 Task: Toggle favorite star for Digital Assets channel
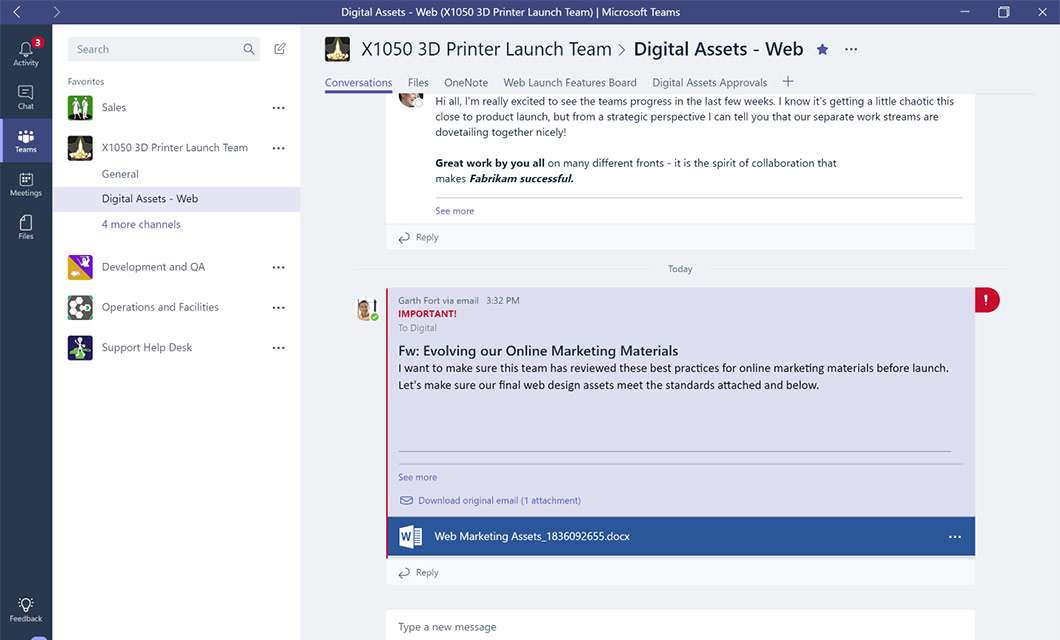822,49
